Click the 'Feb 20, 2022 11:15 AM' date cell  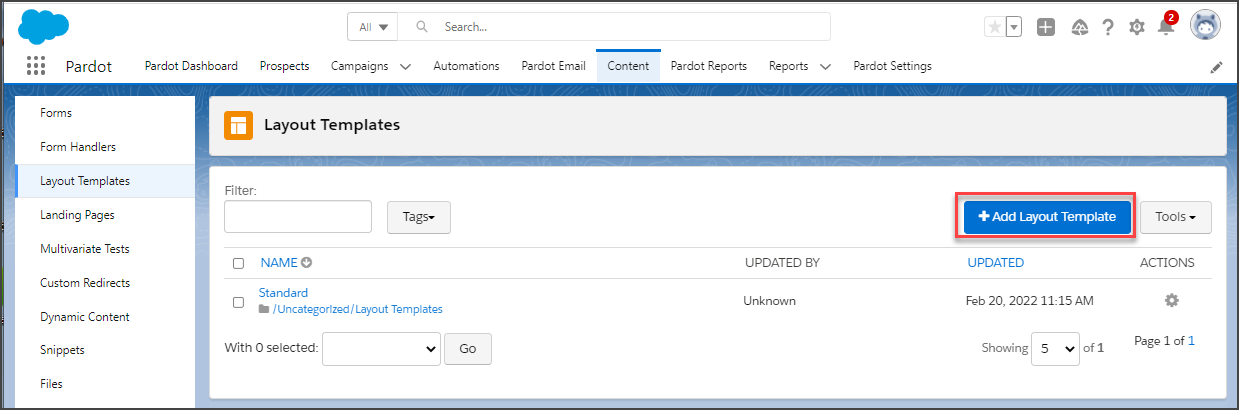pos(1029,301)
